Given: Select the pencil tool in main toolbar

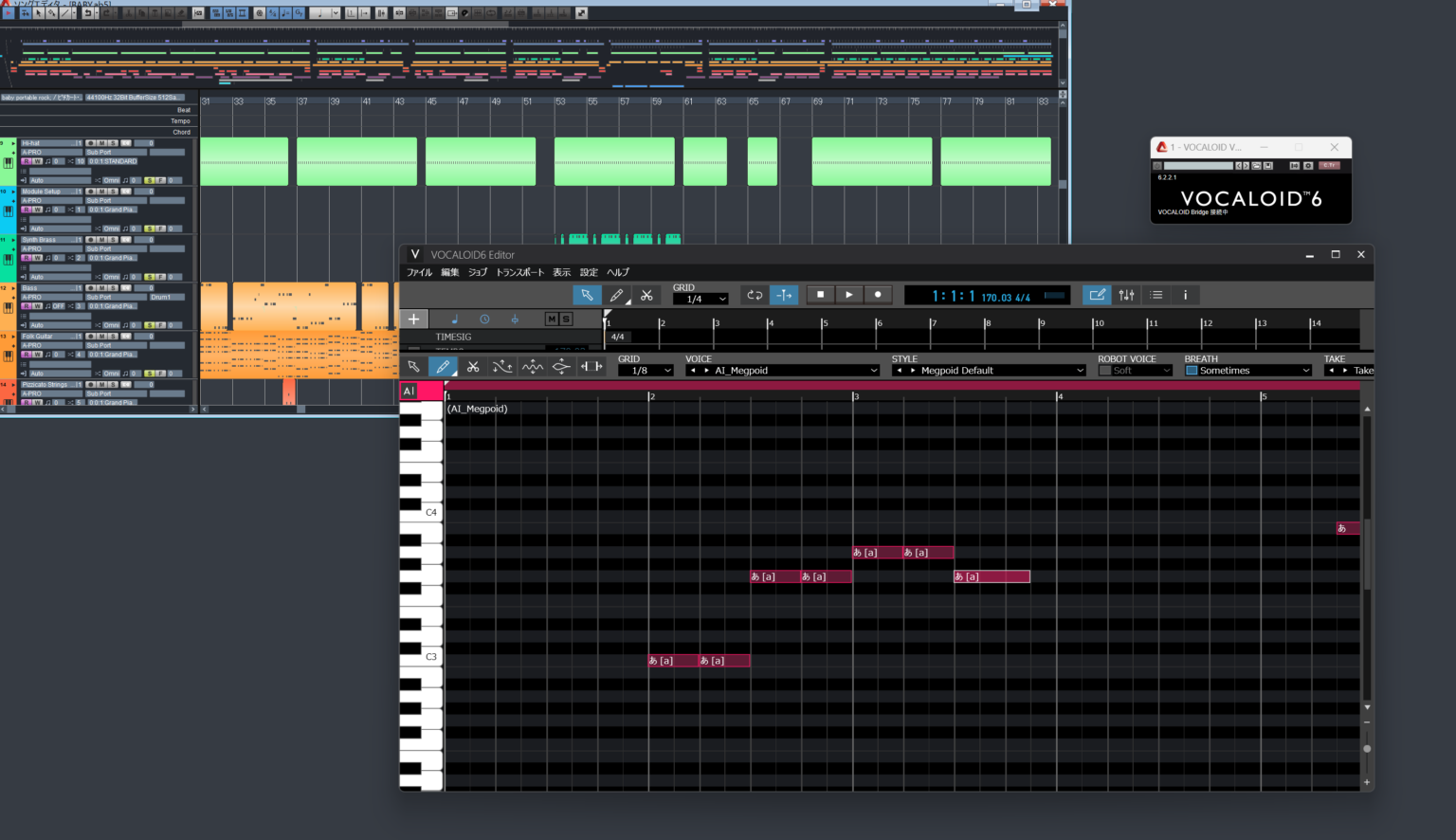Looking at the screenshot, I should click(x=616, y=295).
